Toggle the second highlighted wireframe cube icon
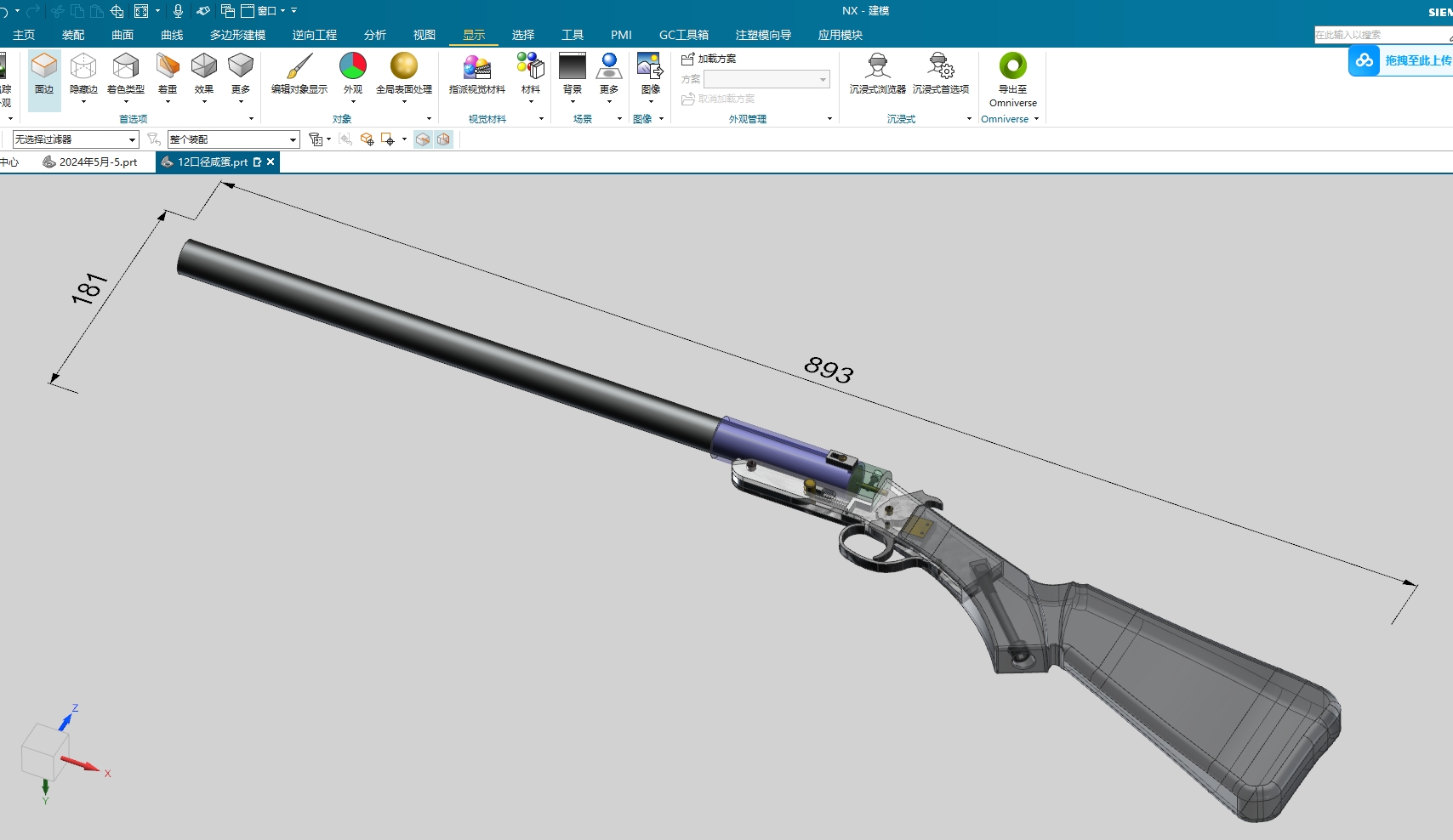Viewport: 1453px width, 840px height. tap(444, 139)
